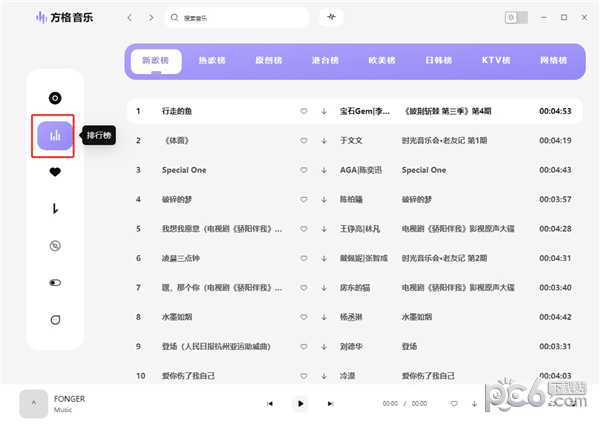Download the current track in player bar

pyautogui.click(x=474, y=404)
